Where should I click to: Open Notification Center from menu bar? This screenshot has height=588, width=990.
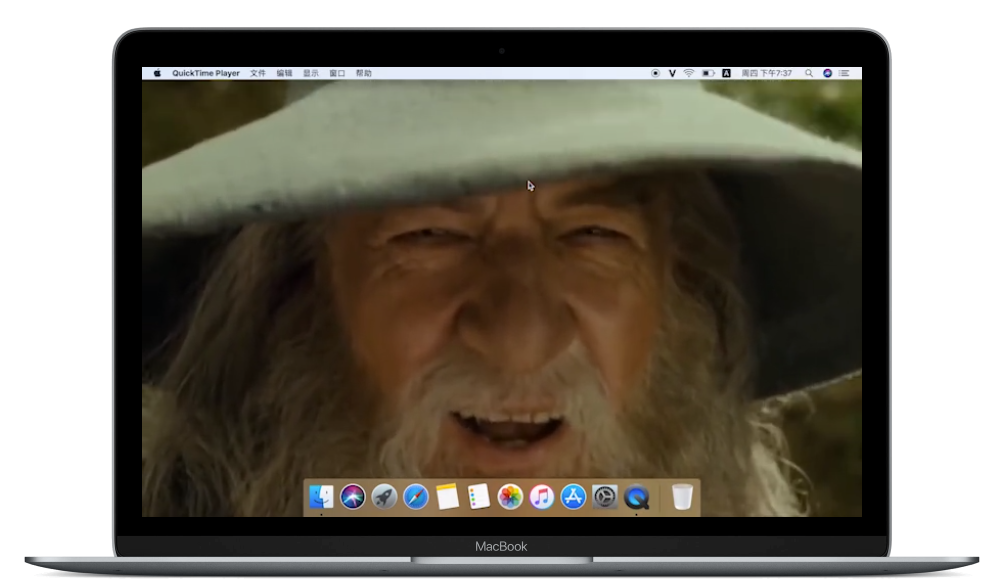pos(845,73)
